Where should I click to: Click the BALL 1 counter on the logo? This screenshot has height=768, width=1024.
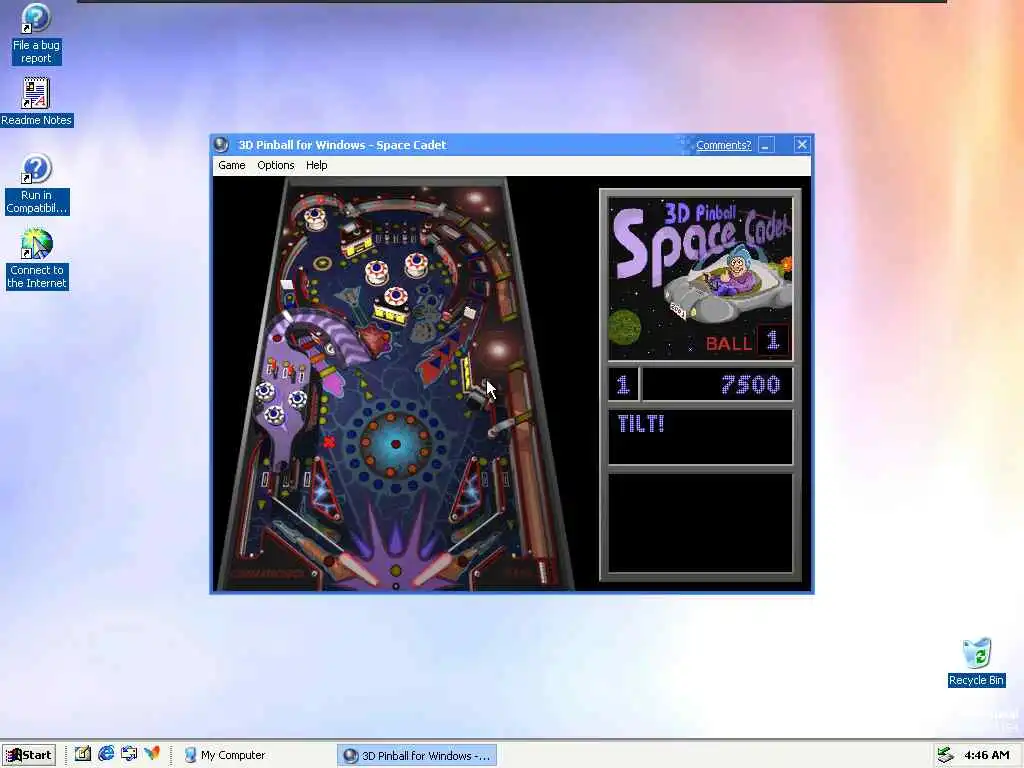tap(746, 341)
